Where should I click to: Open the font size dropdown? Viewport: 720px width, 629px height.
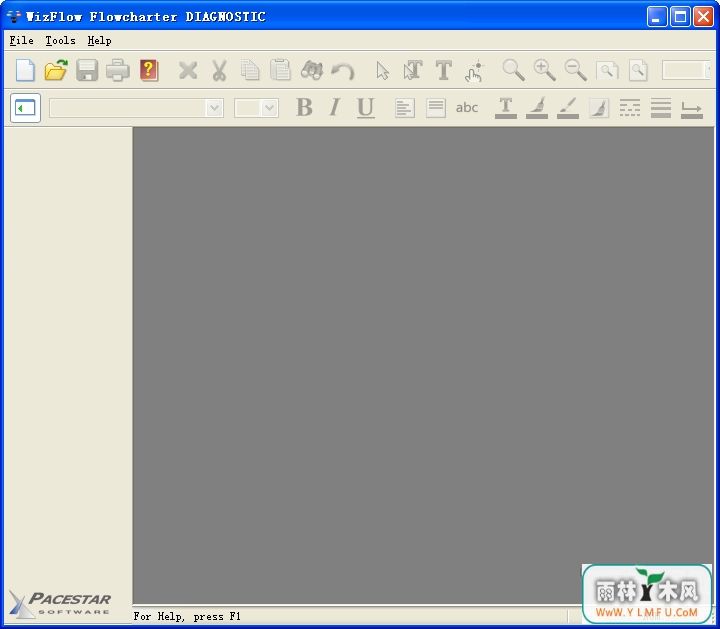click(x=270, y=108)
